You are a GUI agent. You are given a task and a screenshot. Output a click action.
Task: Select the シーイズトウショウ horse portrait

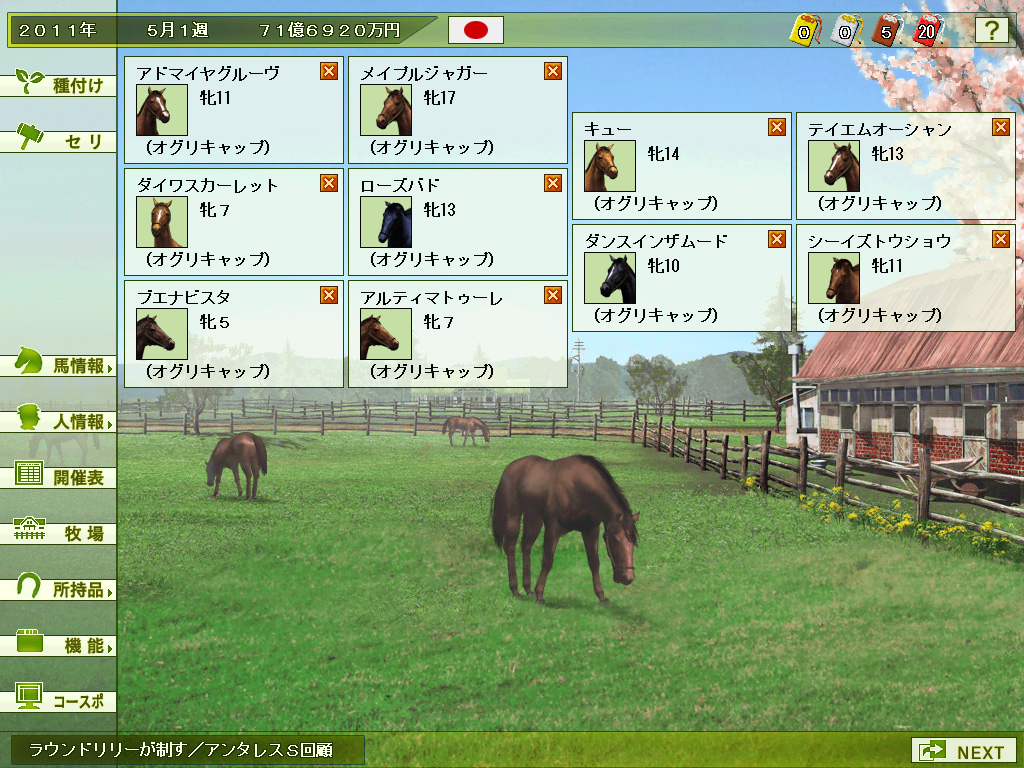click(x=834, y=279)
